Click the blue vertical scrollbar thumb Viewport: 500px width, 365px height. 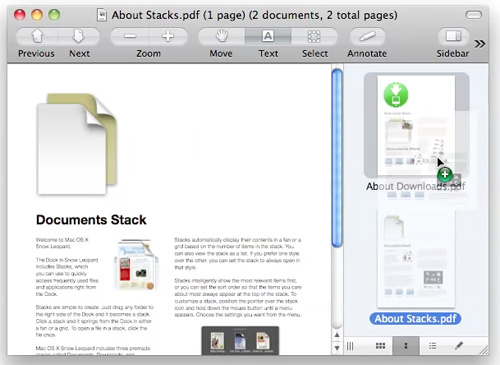tap(337, 158)
